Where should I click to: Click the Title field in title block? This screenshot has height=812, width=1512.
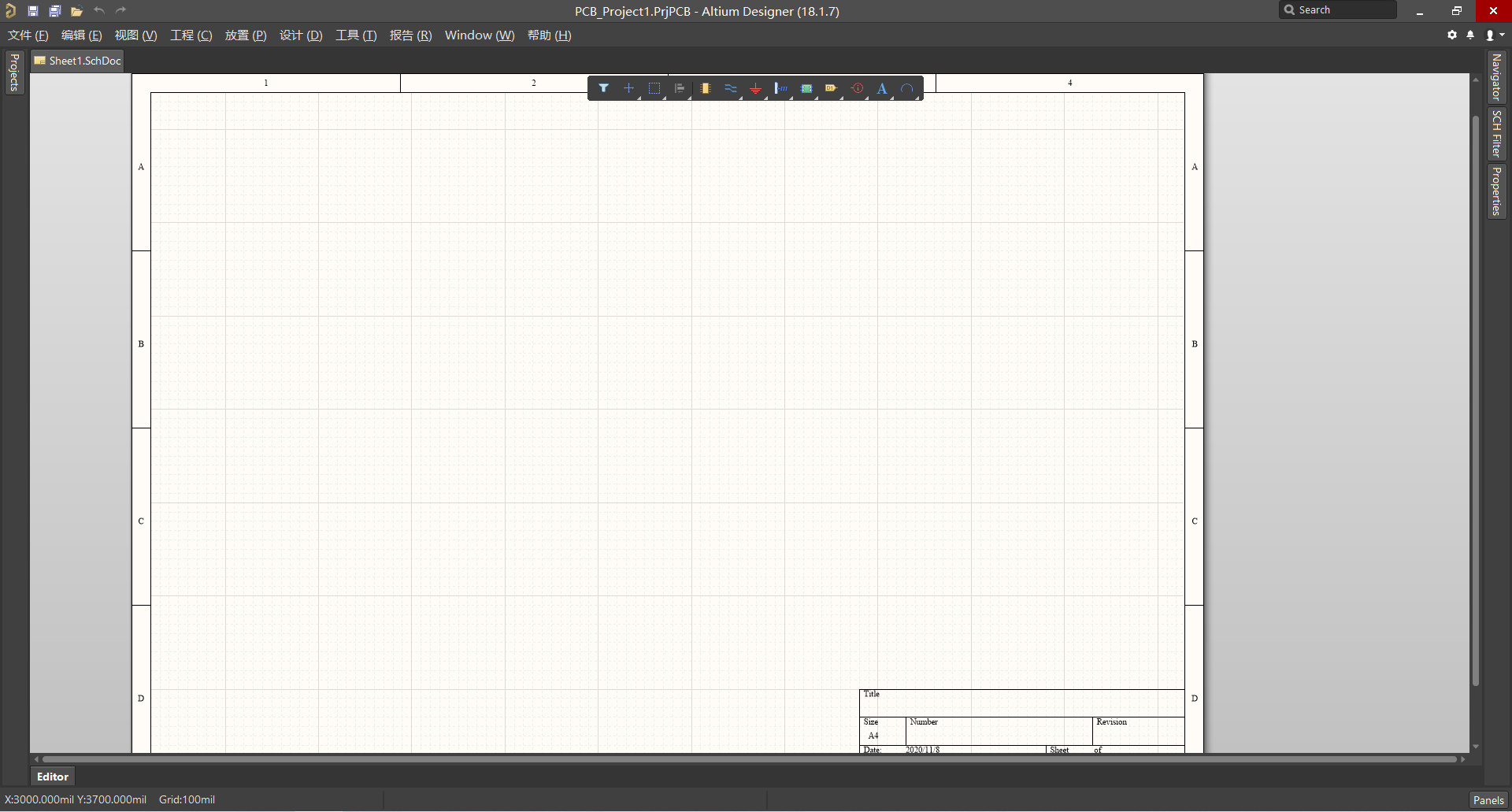(x=1022, y=703)
